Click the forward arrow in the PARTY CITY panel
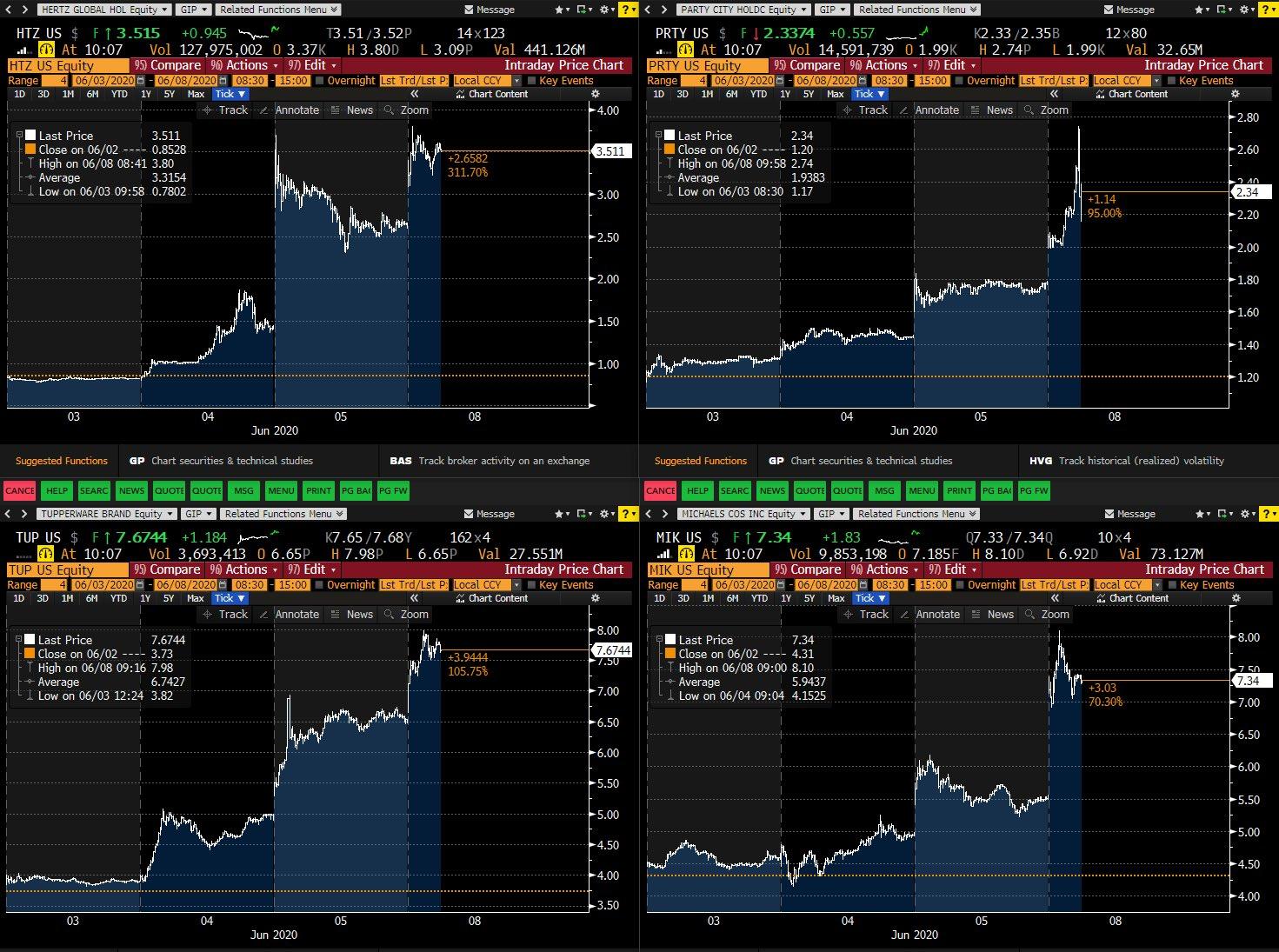1279x952 pixels. 663,10
